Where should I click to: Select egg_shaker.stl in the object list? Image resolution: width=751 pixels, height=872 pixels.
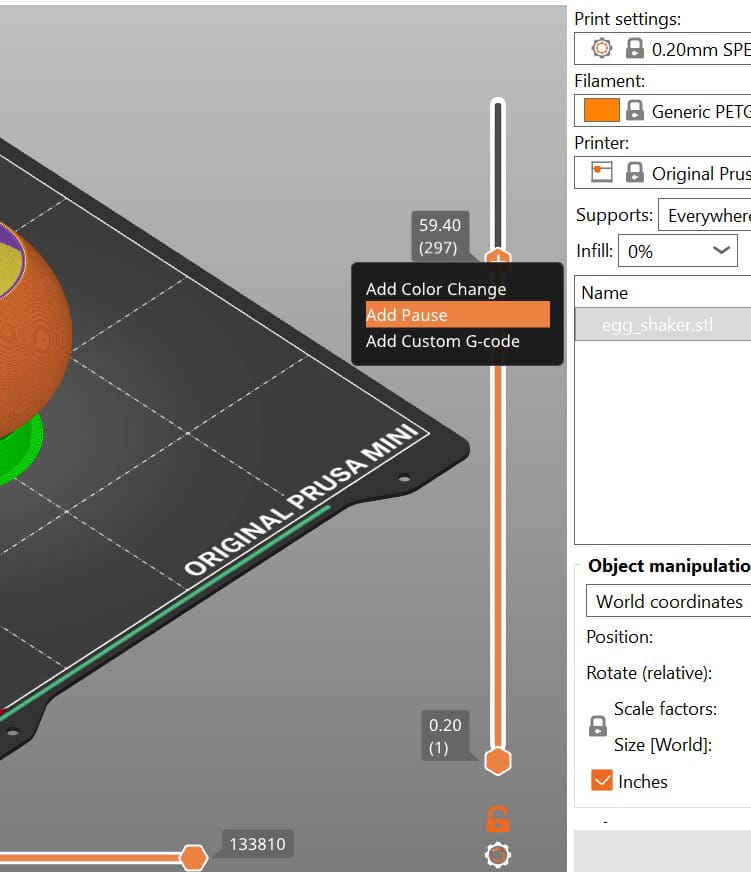[x=663, y=324]
